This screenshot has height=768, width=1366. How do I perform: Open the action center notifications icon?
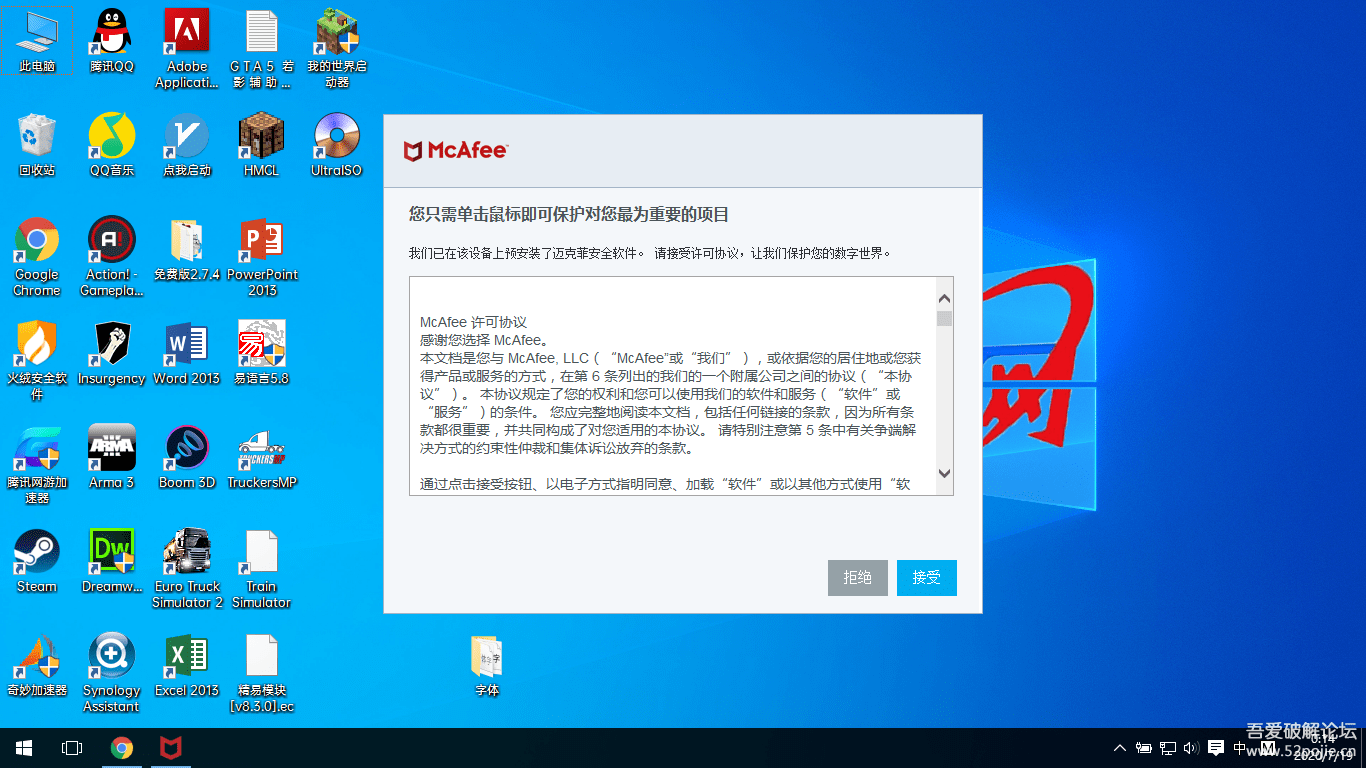(1216, 748)
